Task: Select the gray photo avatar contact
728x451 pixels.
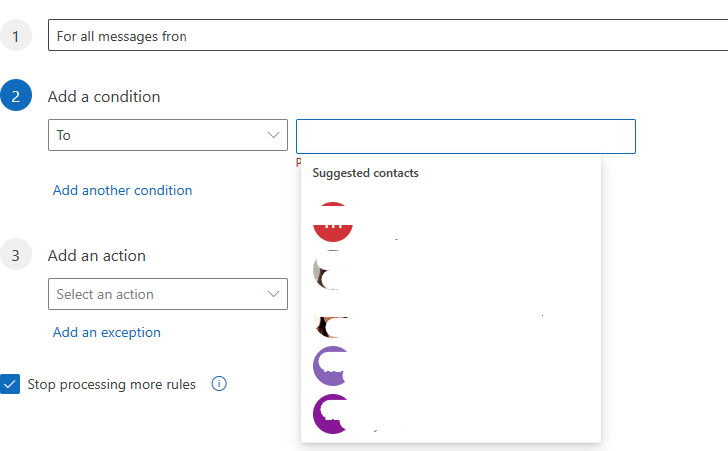Action: (330, 271)
